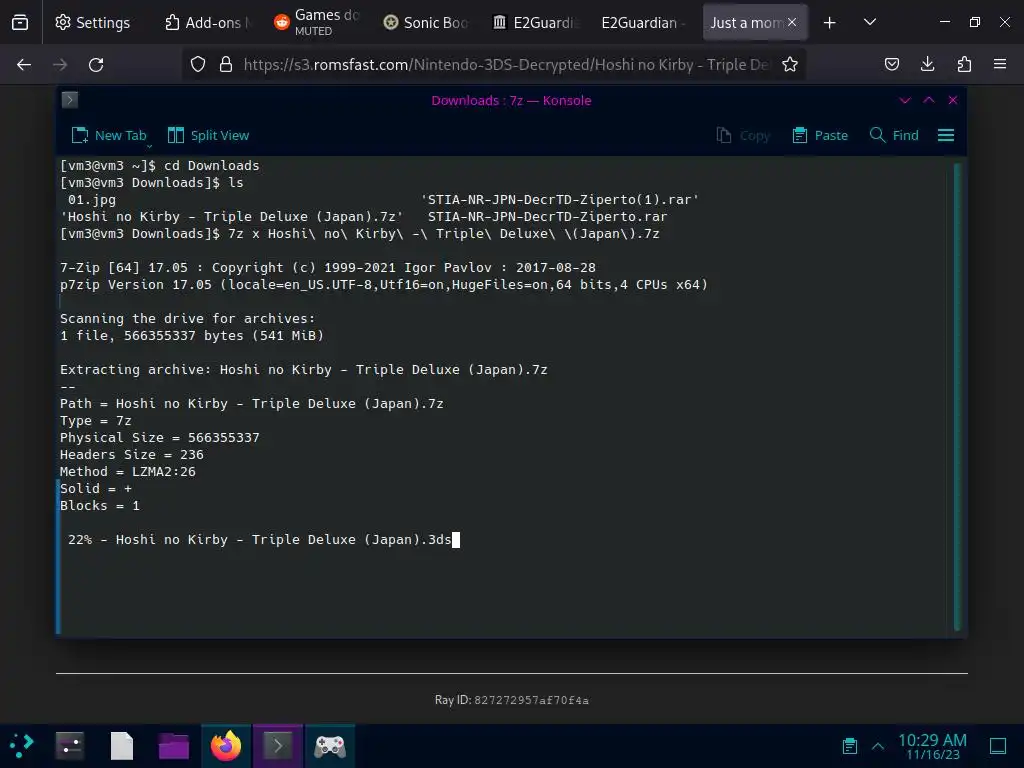The width and height of the screenshot is (1024, 768).
Task: Click the show desktop icon
Action: [998, 746]
